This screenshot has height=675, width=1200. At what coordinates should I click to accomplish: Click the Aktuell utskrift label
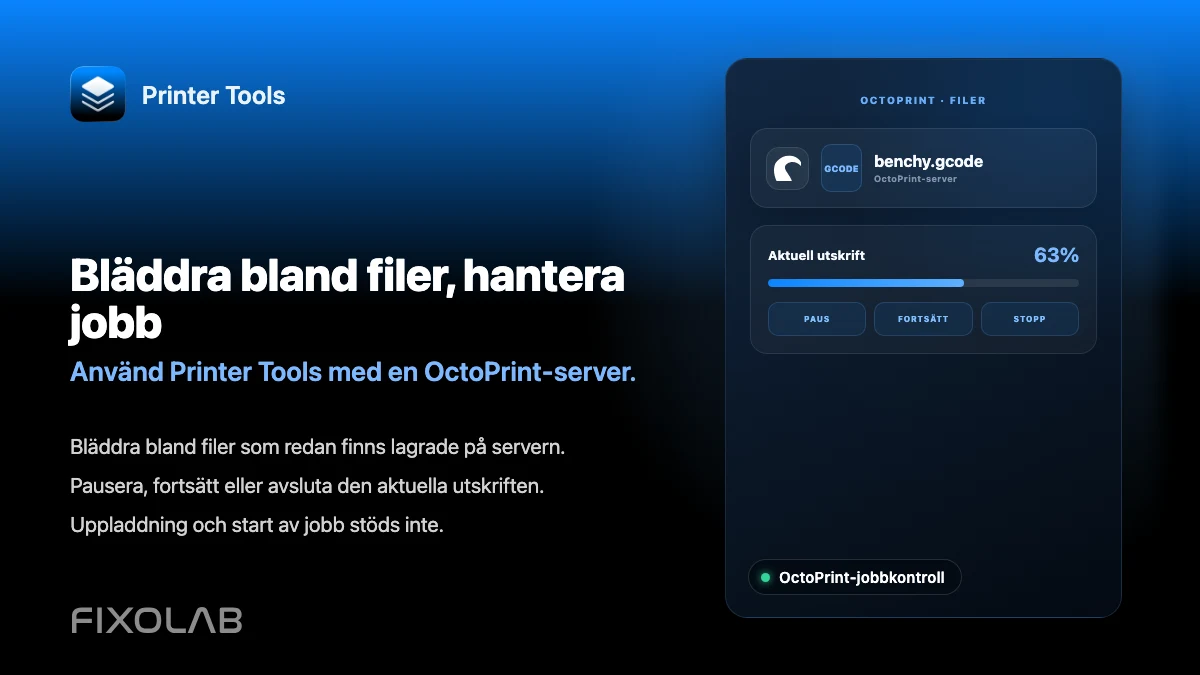tap(816, 256)
